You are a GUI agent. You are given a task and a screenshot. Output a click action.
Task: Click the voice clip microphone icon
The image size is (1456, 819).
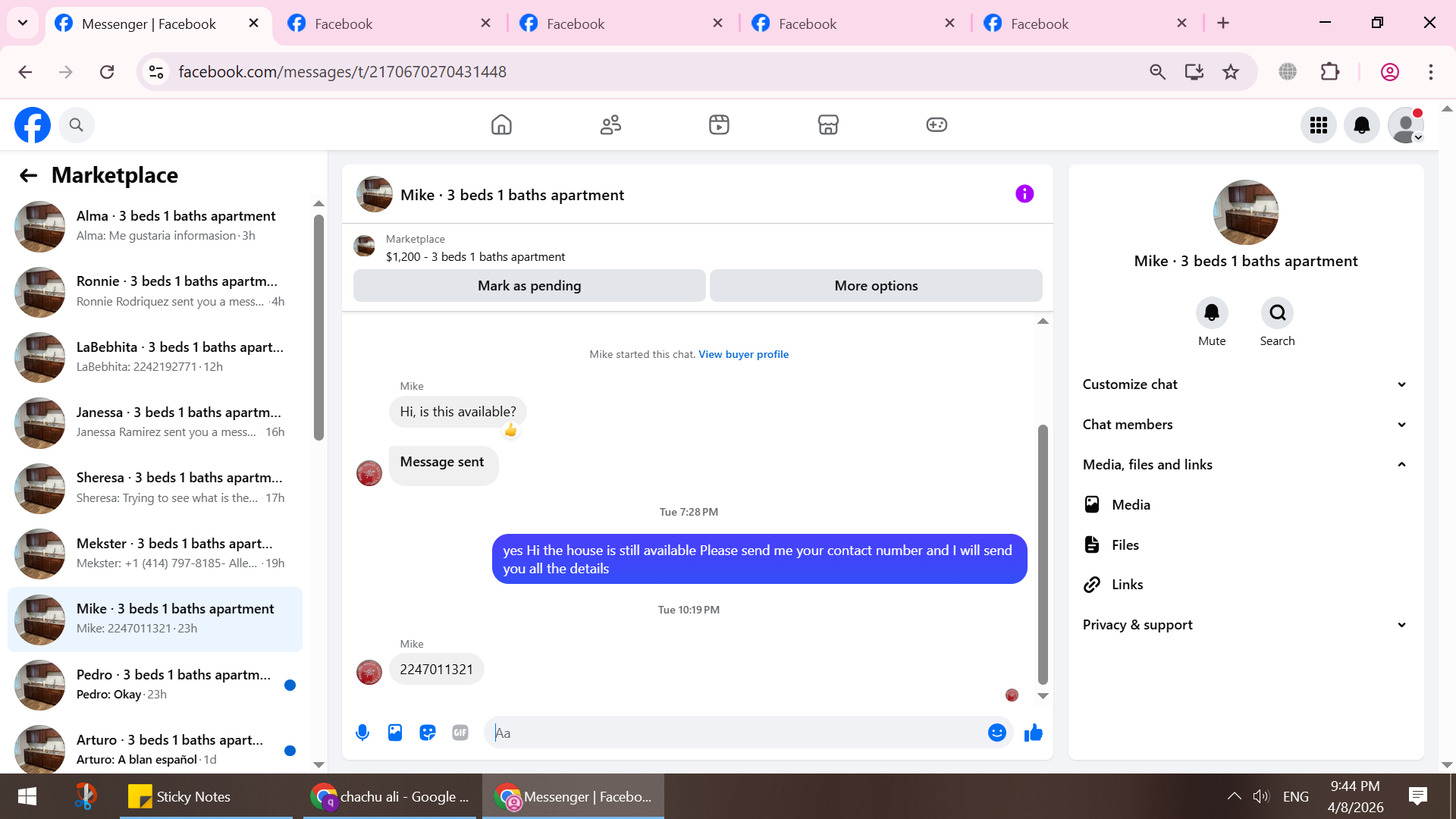(x=362, y=733)
